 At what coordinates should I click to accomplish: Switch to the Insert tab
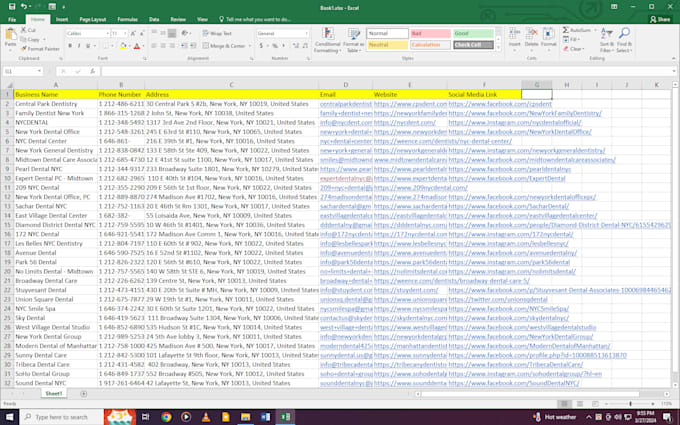click(x=62, y=20)
